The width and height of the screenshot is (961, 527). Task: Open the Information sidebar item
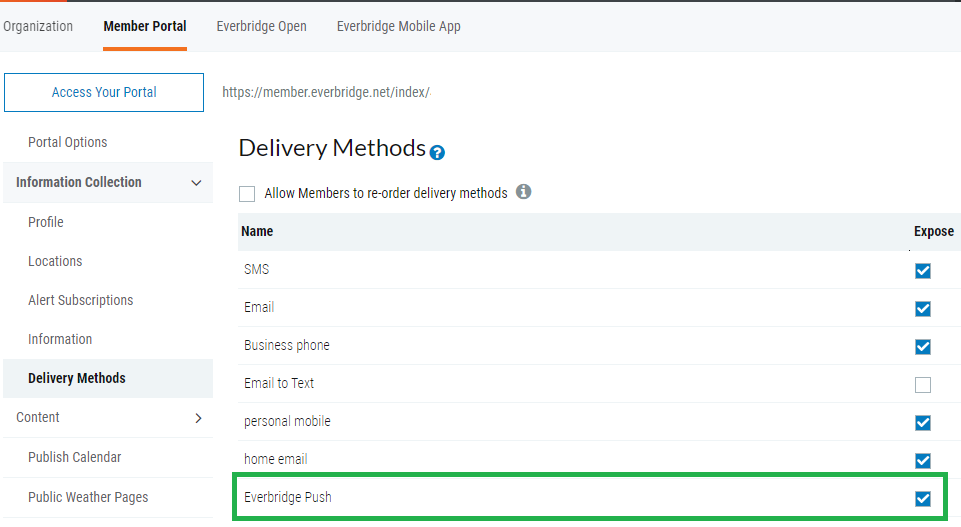60,339
